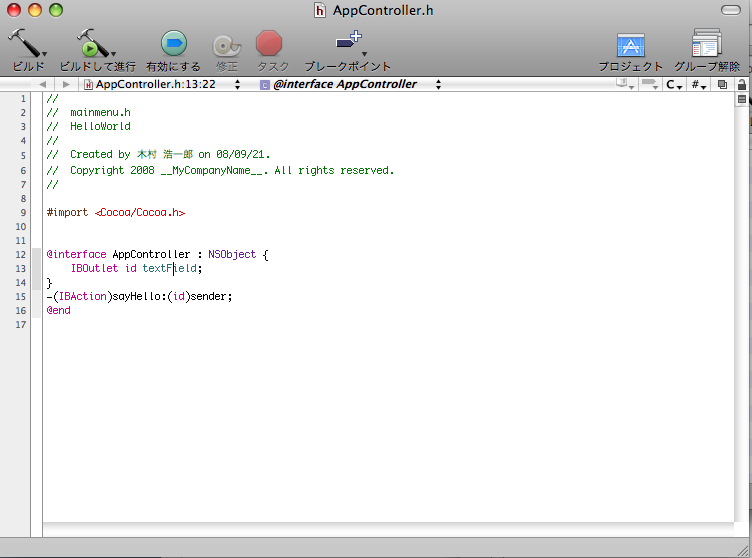This screenshot has height=558, width=752.
Task: Click the __MyCompanyName__ copyright text
Action: (214, 171)
